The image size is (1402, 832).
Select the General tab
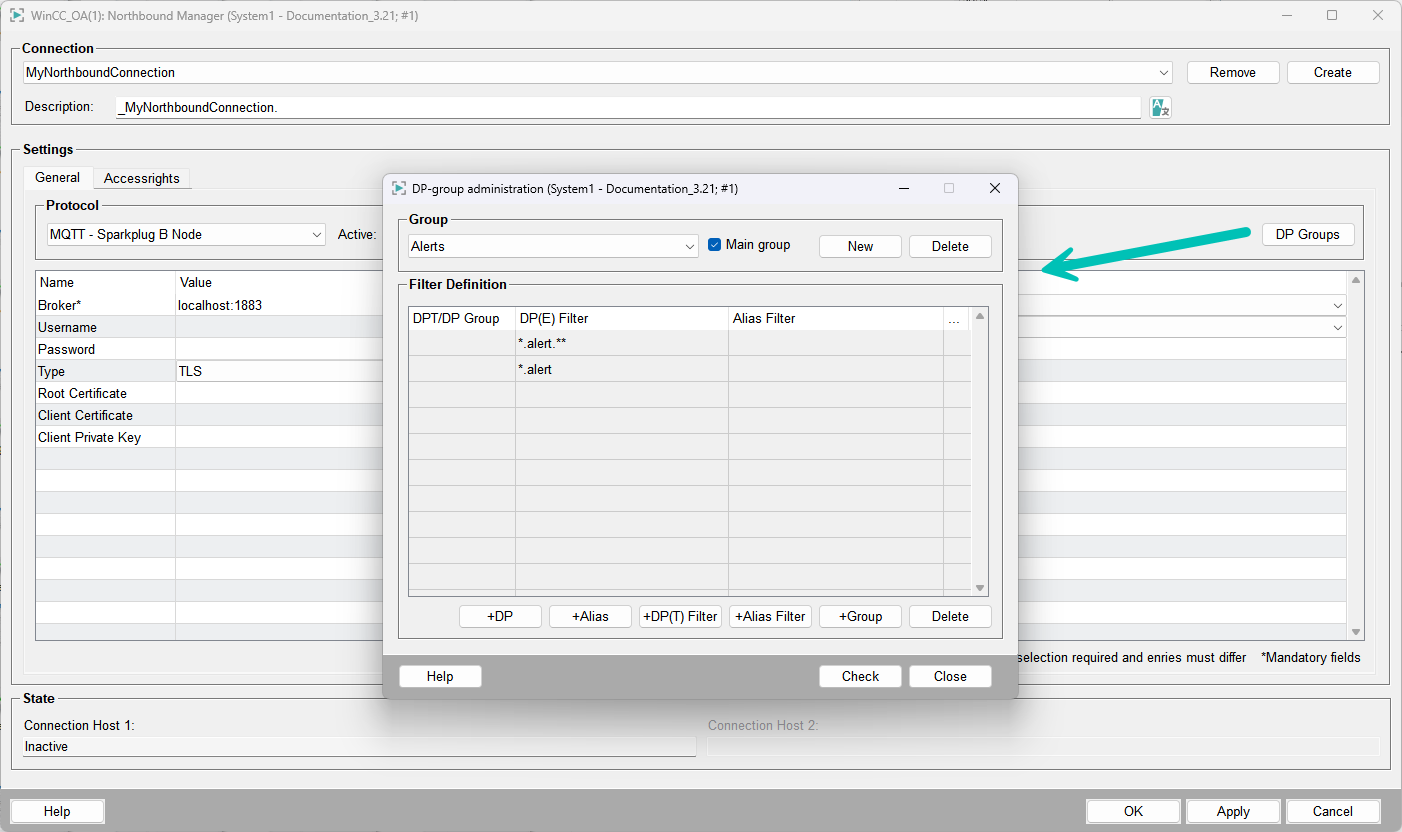[x=57, y=177]
